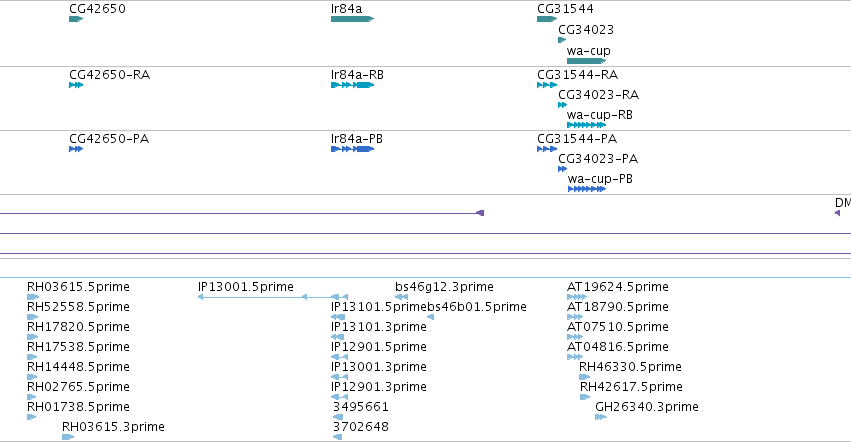
Task: Select EST RH03615.5prime
Action: tap(78, 287)
